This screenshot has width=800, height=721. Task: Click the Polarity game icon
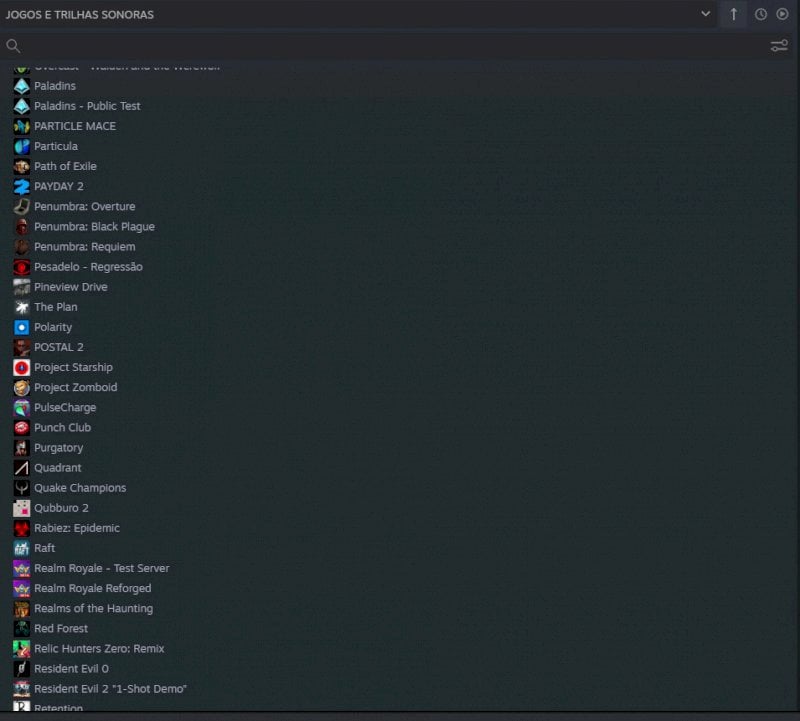click(21, 328)
